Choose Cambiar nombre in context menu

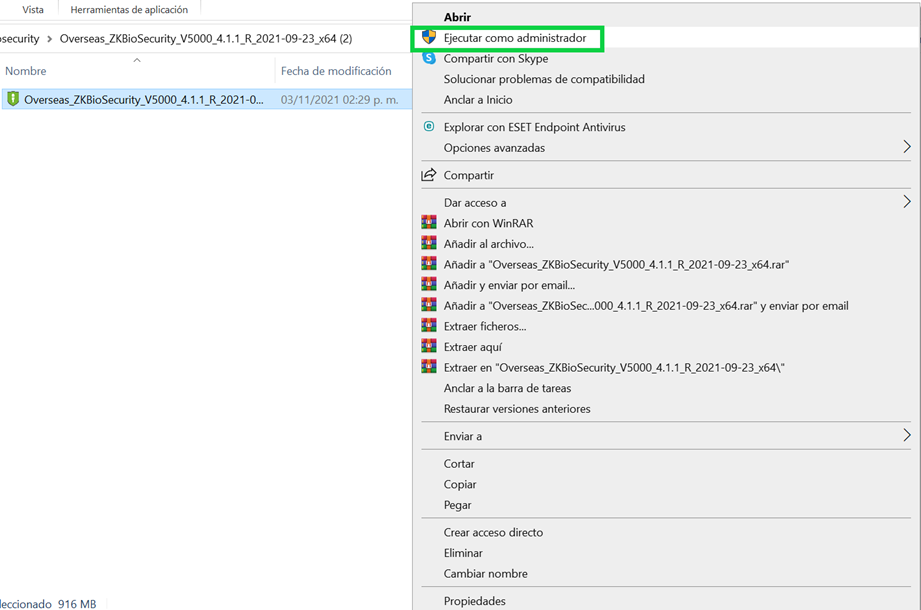click(486, 574)
